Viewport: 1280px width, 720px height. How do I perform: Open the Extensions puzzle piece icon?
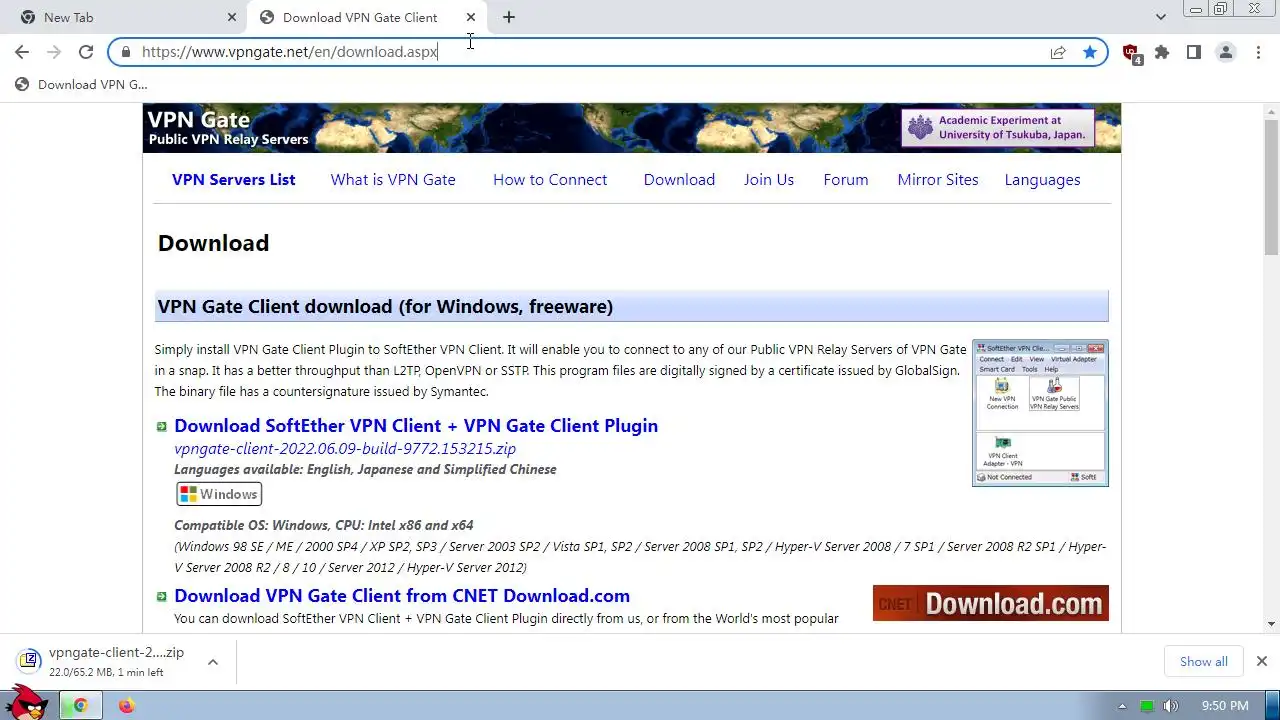(x=1162, y=52)
